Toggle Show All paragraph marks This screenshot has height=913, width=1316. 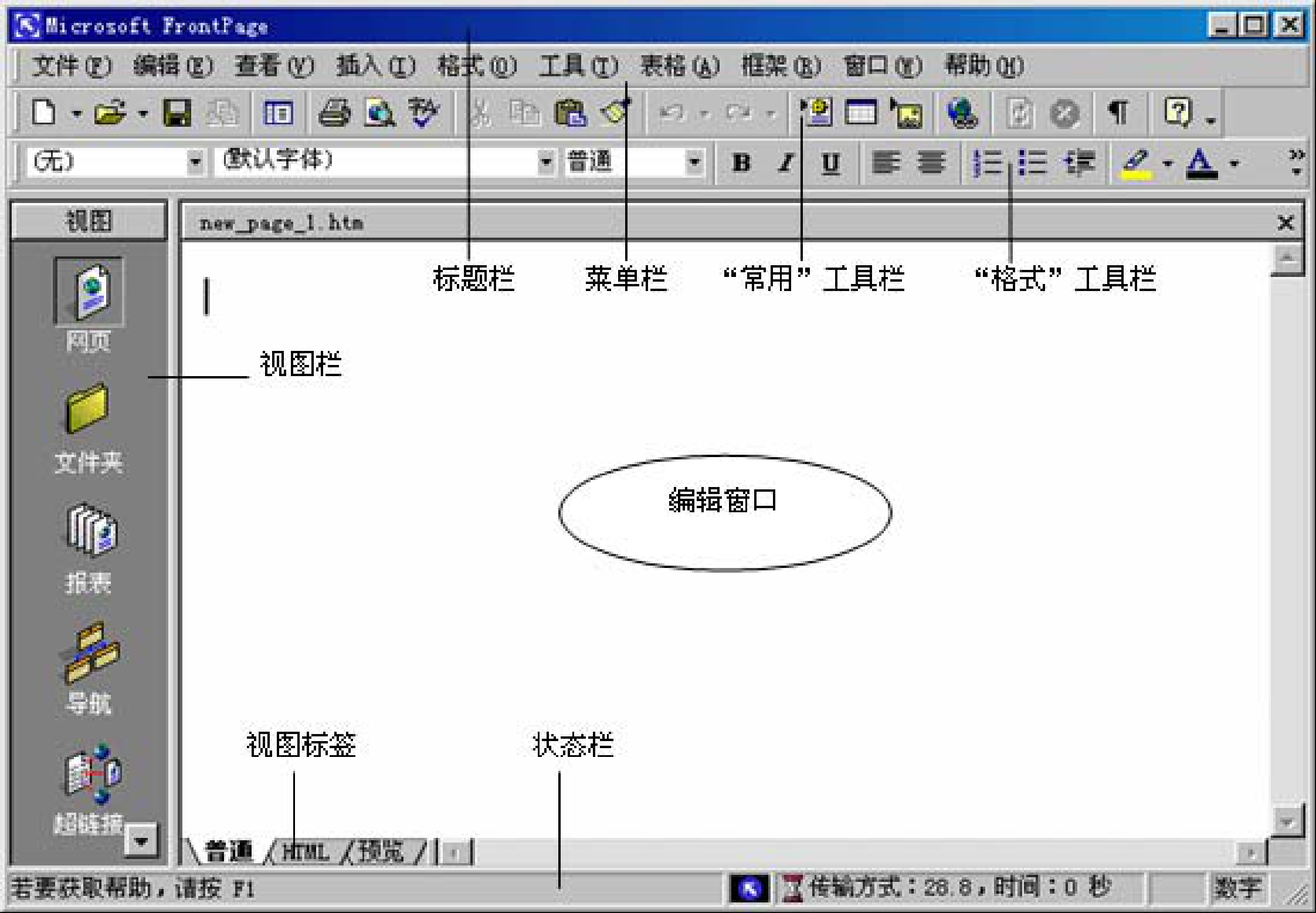(x=1118, y=112)
